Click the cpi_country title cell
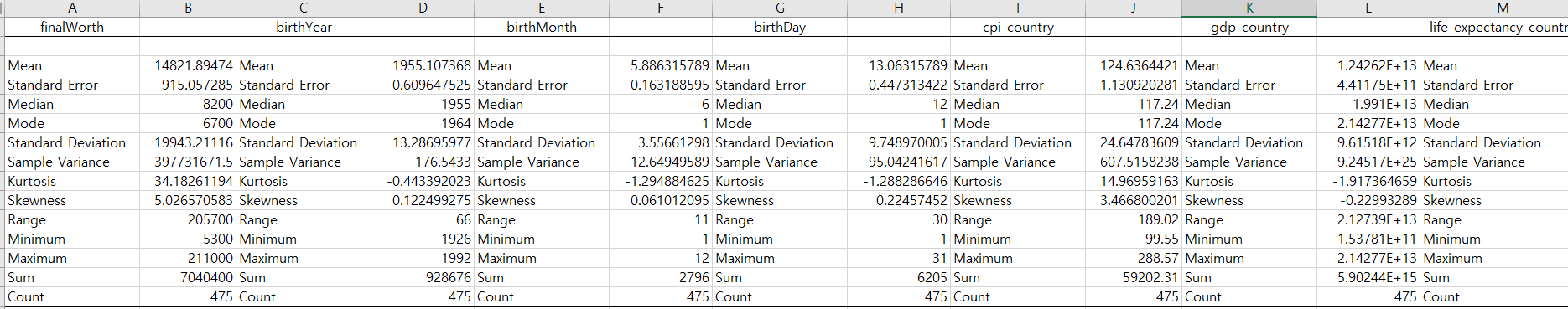The width and height of the screenshot is (1568, 309). click(1018, 27)
